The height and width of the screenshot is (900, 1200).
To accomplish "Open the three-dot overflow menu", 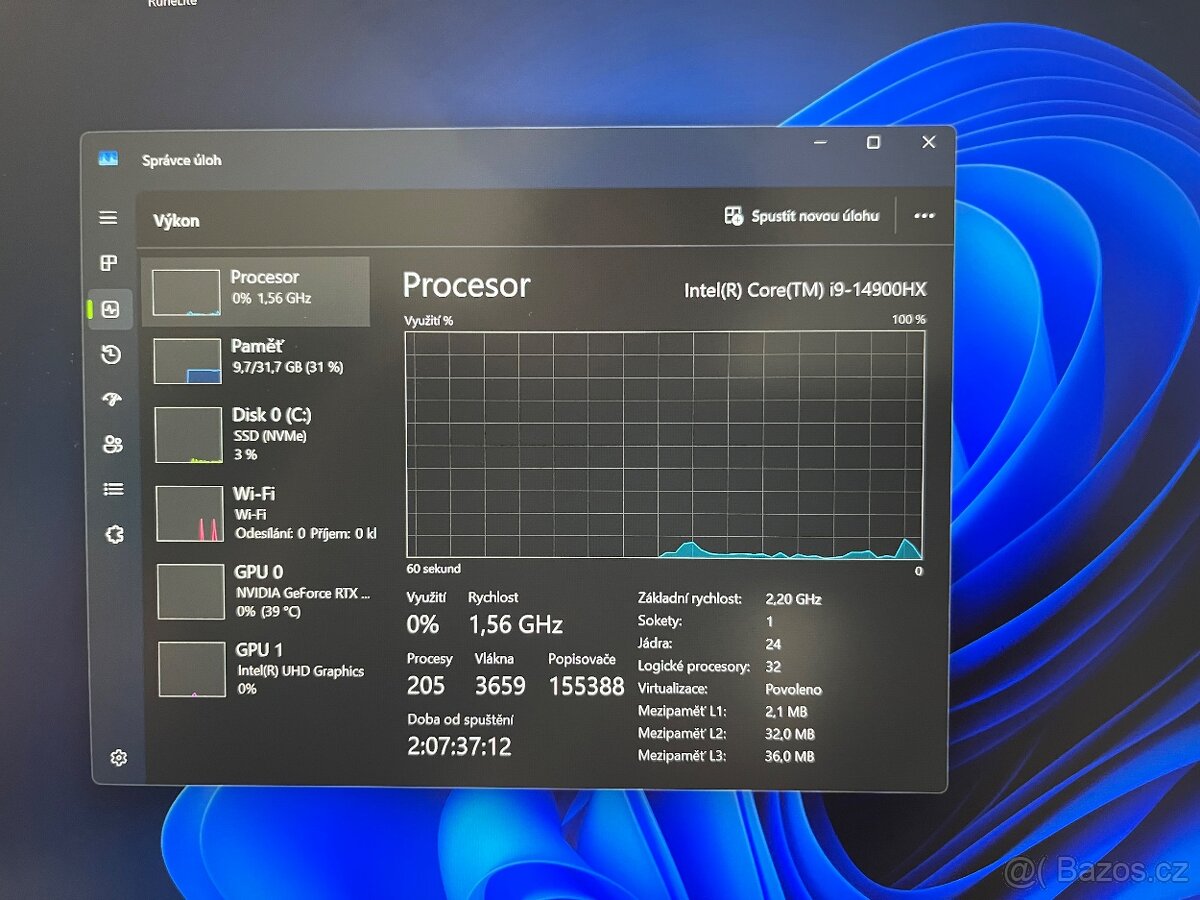I will click(x=924, y=216).
